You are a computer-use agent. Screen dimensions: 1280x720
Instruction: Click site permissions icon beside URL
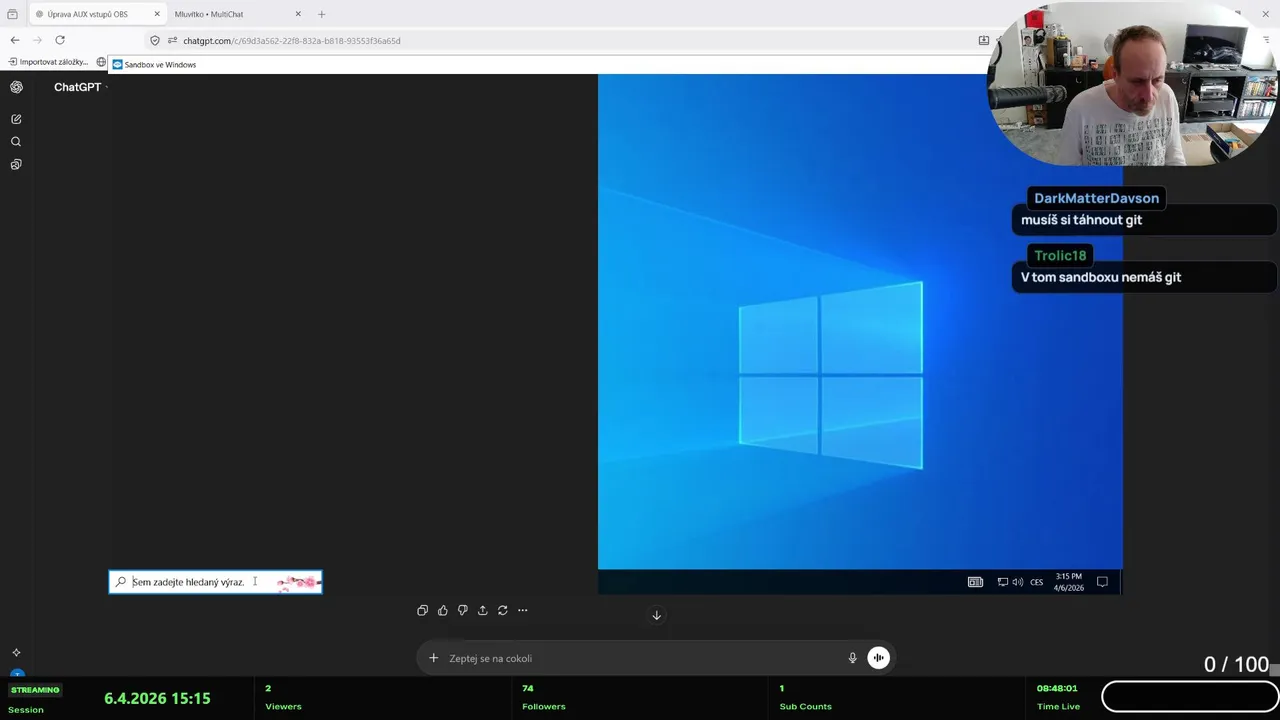pyautogui.click(x=172, y=40)
